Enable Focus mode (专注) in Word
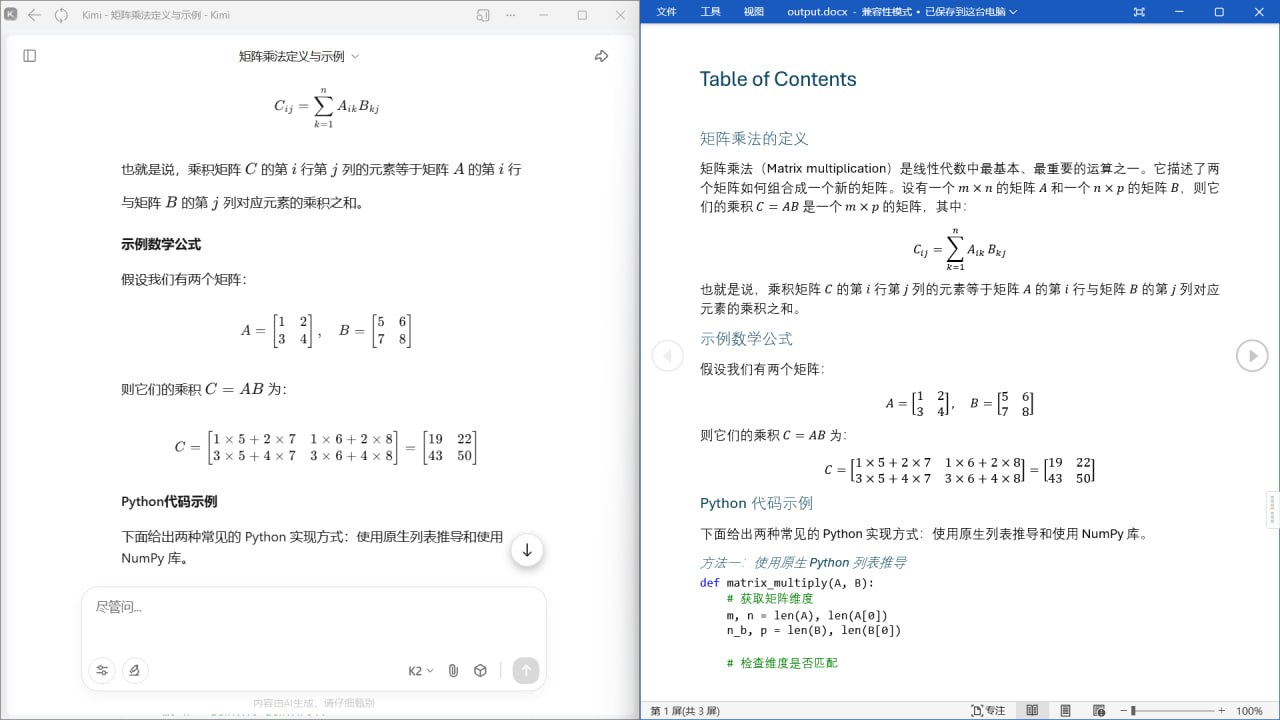The height and width of the screenshot is (720, 1280). click(x=988, y=711)
